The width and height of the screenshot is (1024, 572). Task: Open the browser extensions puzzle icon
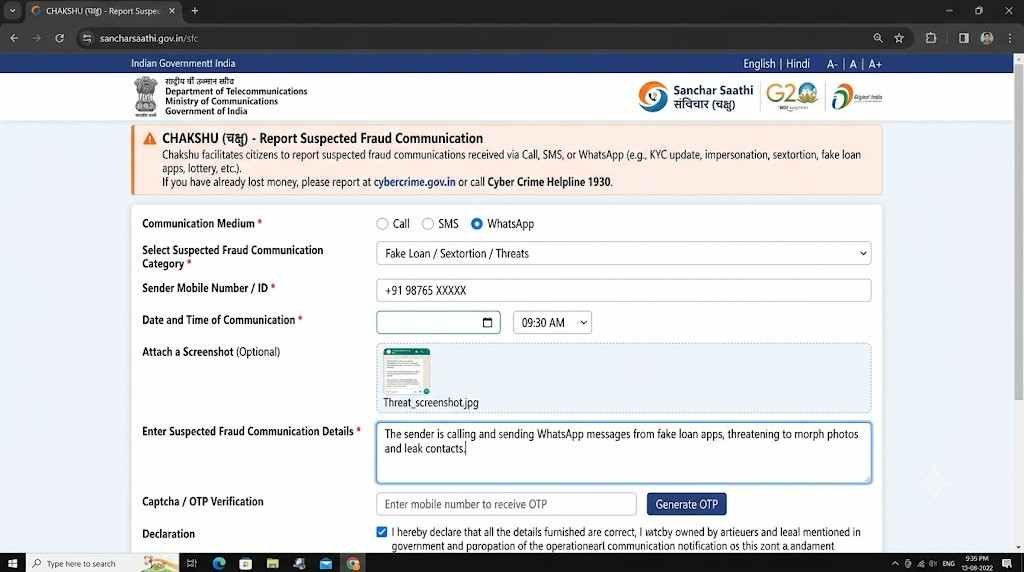[x=931, y=39]
